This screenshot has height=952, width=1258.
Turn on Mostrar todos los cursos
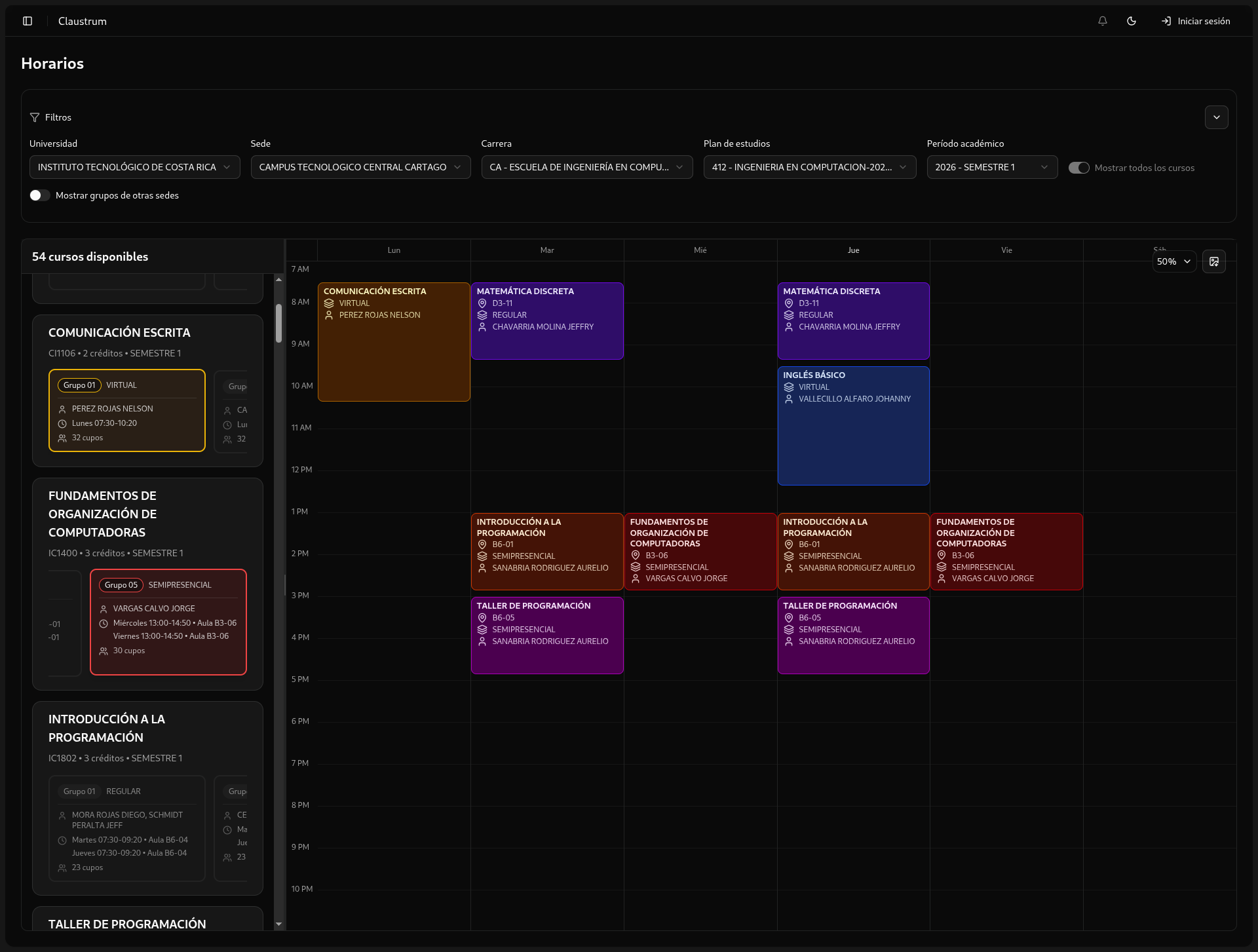(x=1078, y=168)
